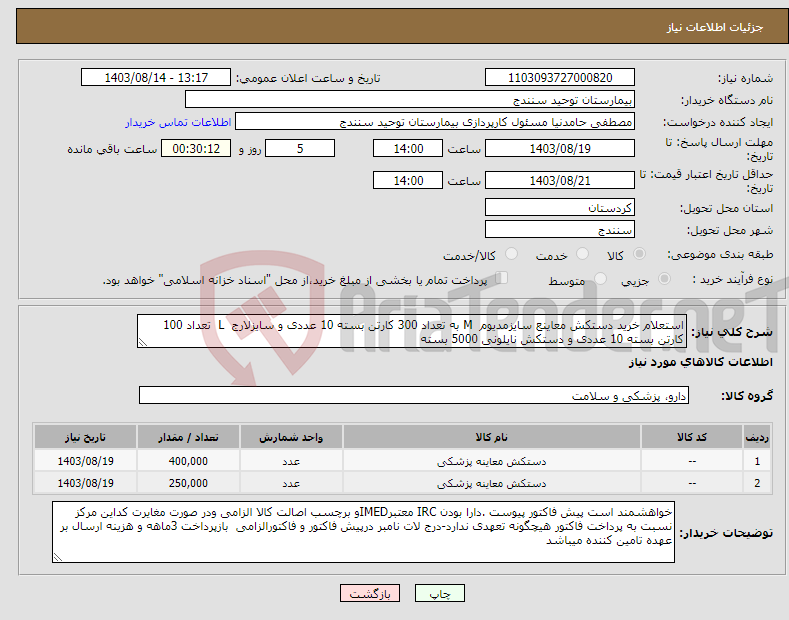The height and width of the screenshot is (620, 789).
Task: Toggle the Islamic treasury payment checkbox
Action: click(502, 278)
